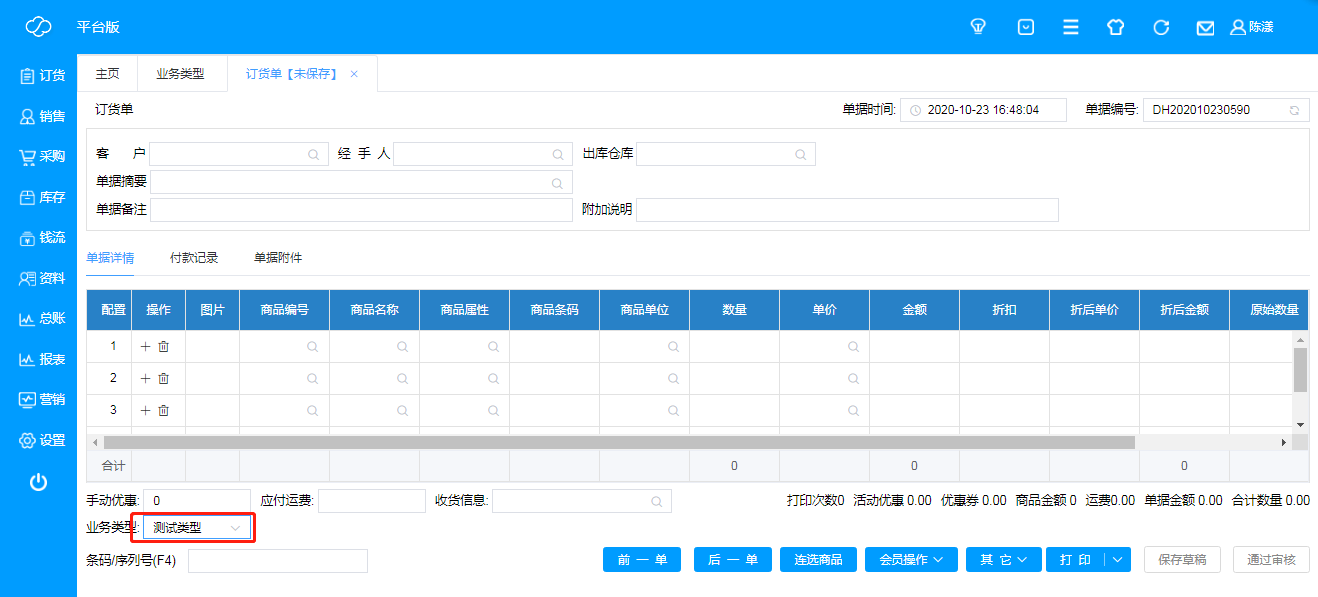Click the 前一单 button
The height and width of the screenshot is (597, 1318).
pos(642,560)
